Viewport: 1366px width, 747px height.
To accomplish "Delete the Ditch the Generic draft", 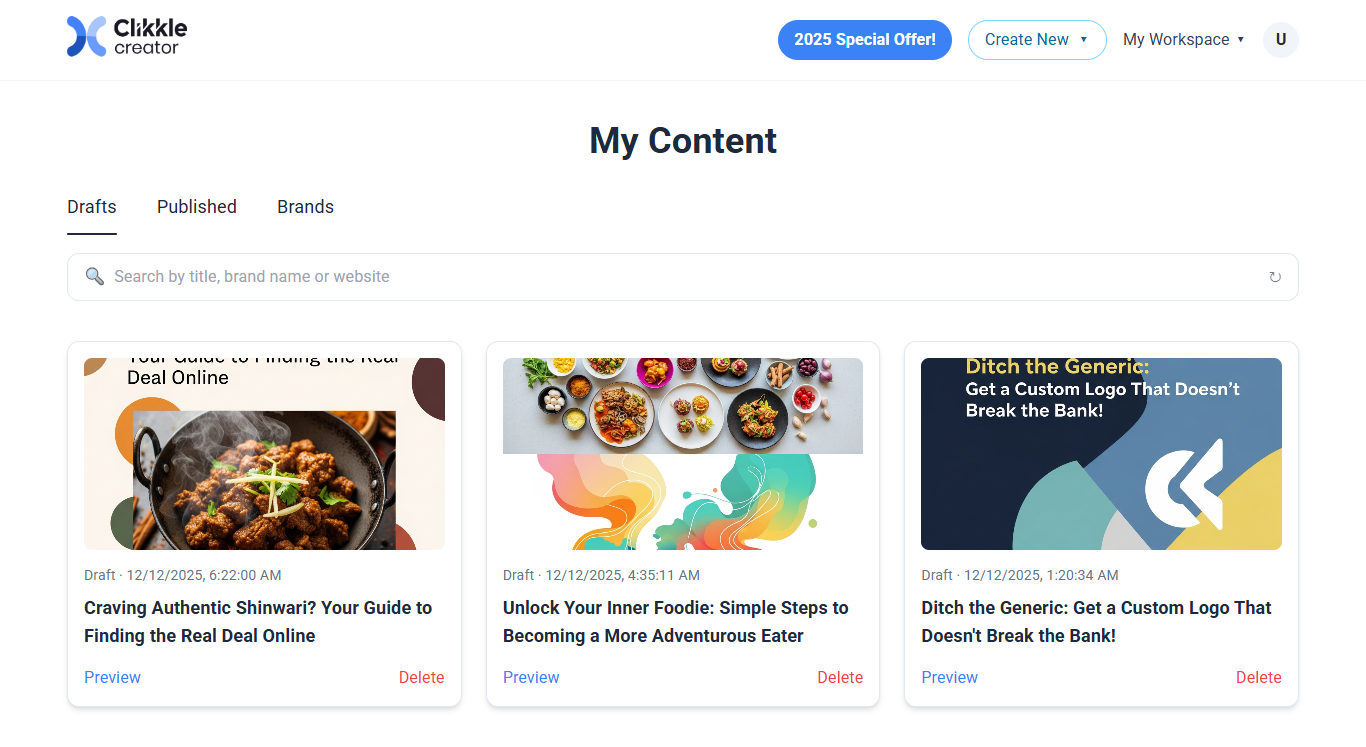I will click(1258, 677).
